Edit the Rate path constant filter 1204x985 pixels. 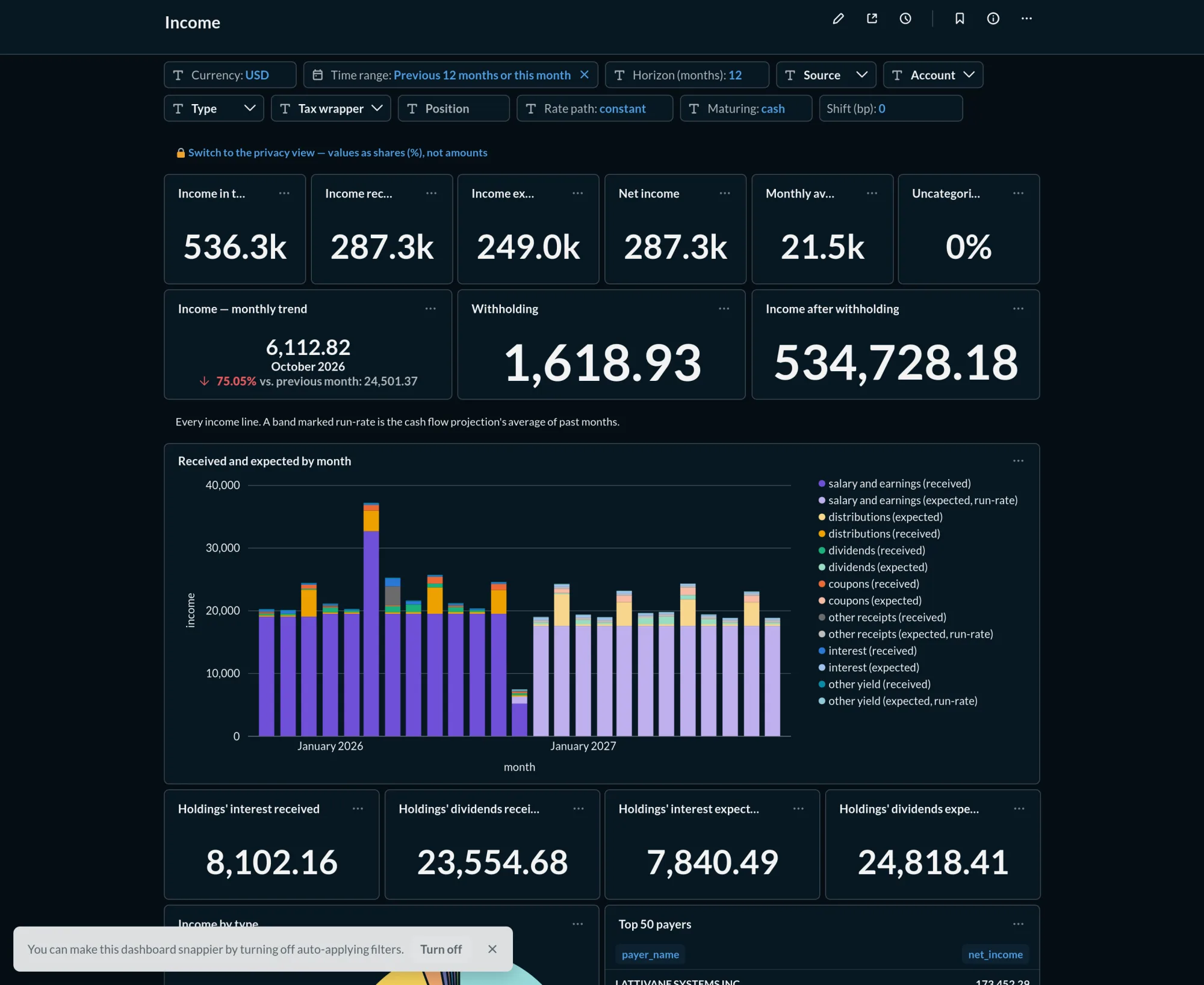pos(595,108)
